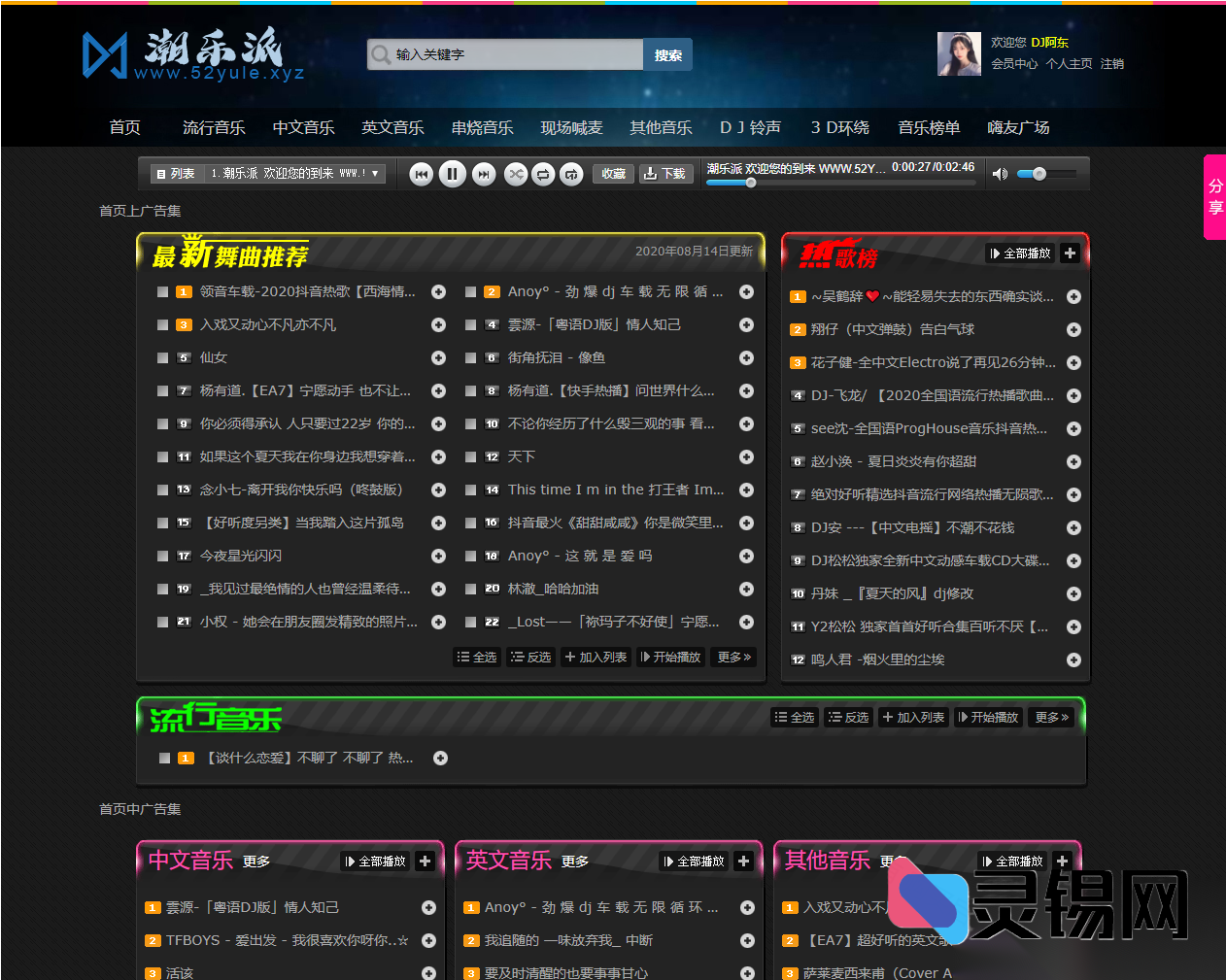Click plus icon in 热歌榜 header
1226x980 pixels.
tap(1070, 253)
